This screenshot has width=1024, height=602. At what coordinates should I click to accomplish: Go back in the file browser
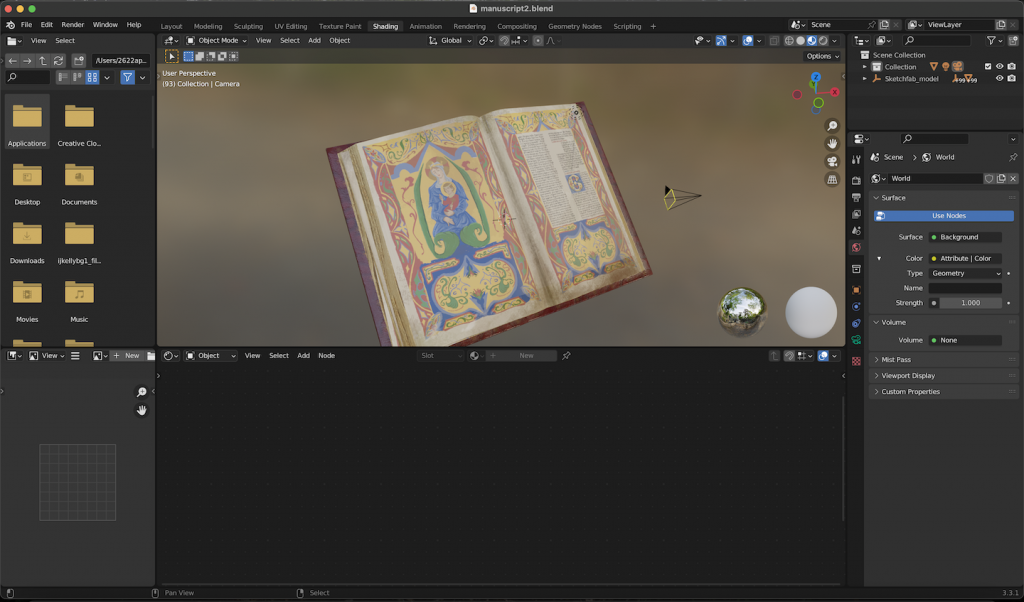(x=12, y=61)
